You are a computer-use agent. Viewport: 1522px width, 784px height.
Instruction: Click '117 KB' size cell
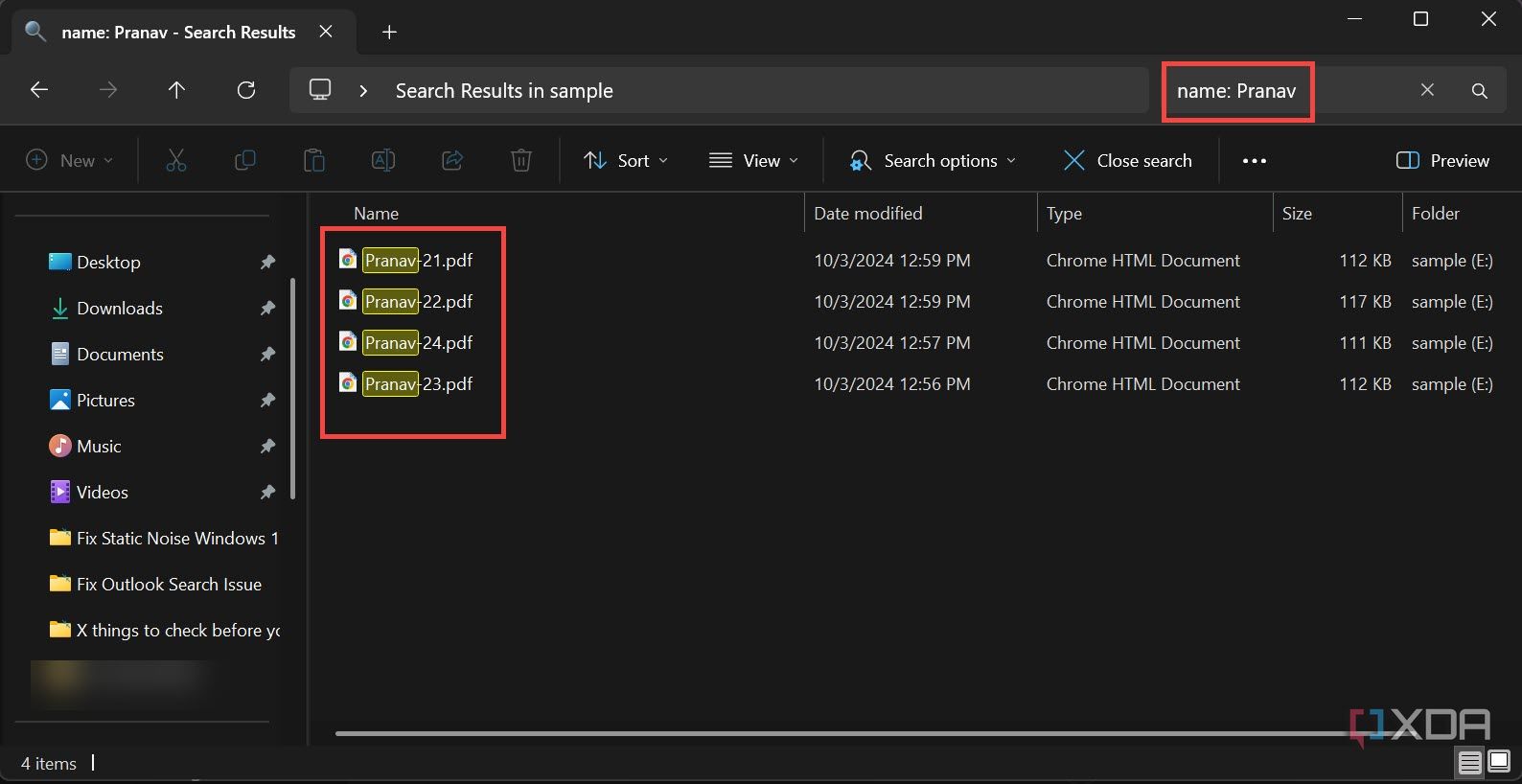(x=1365, y=302)
